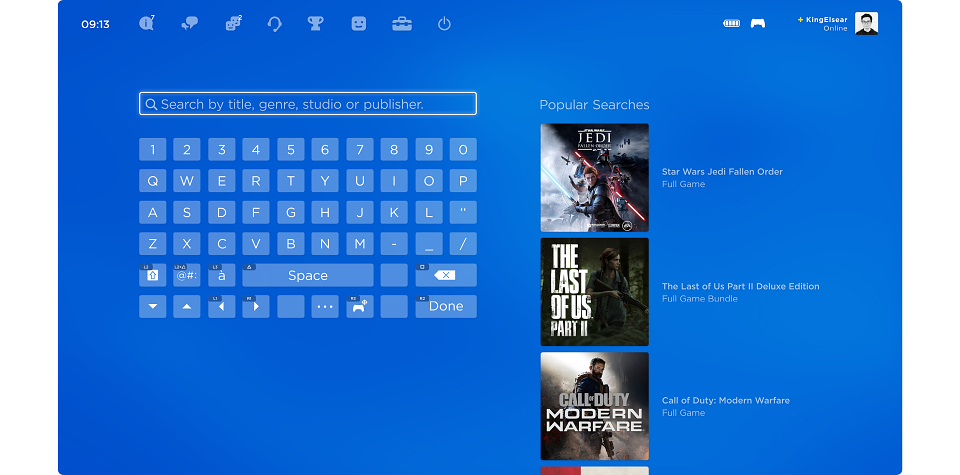Select Star Wars Jedi Fallen Order title
This screenshot has width=960, height=475.
coord(722,171)
